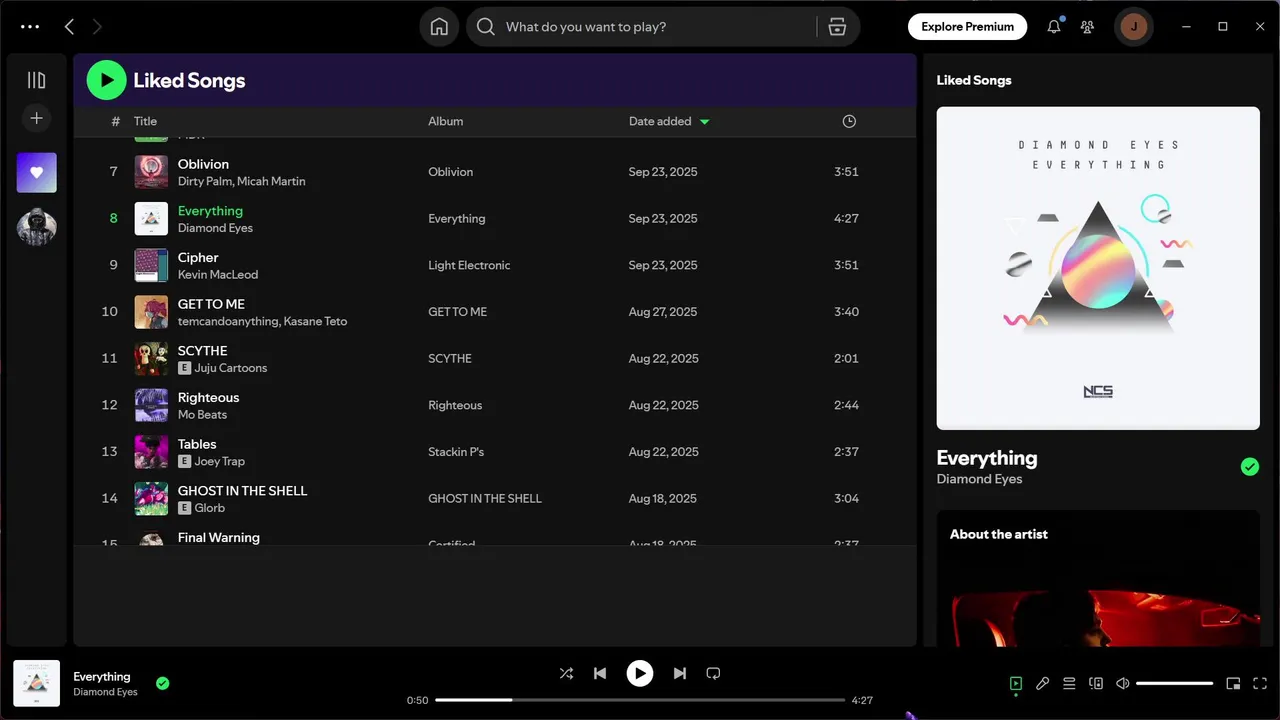Go back with the left arrow
The width and height of the screenshot is (1280, 720).
click(x=69, y=27)
